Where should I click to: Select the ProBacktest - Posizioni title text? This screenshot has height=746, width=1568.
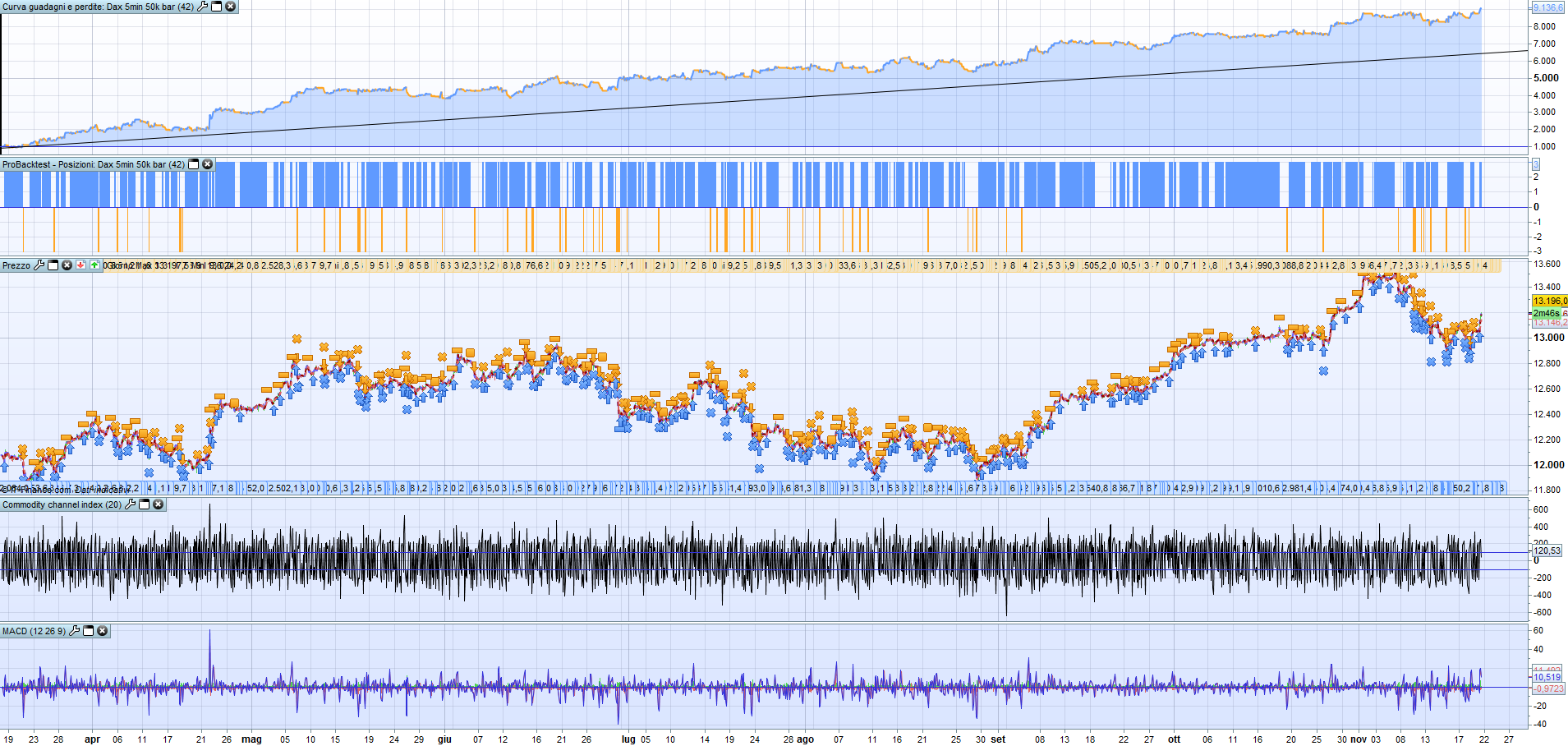[x=94, y=164]
